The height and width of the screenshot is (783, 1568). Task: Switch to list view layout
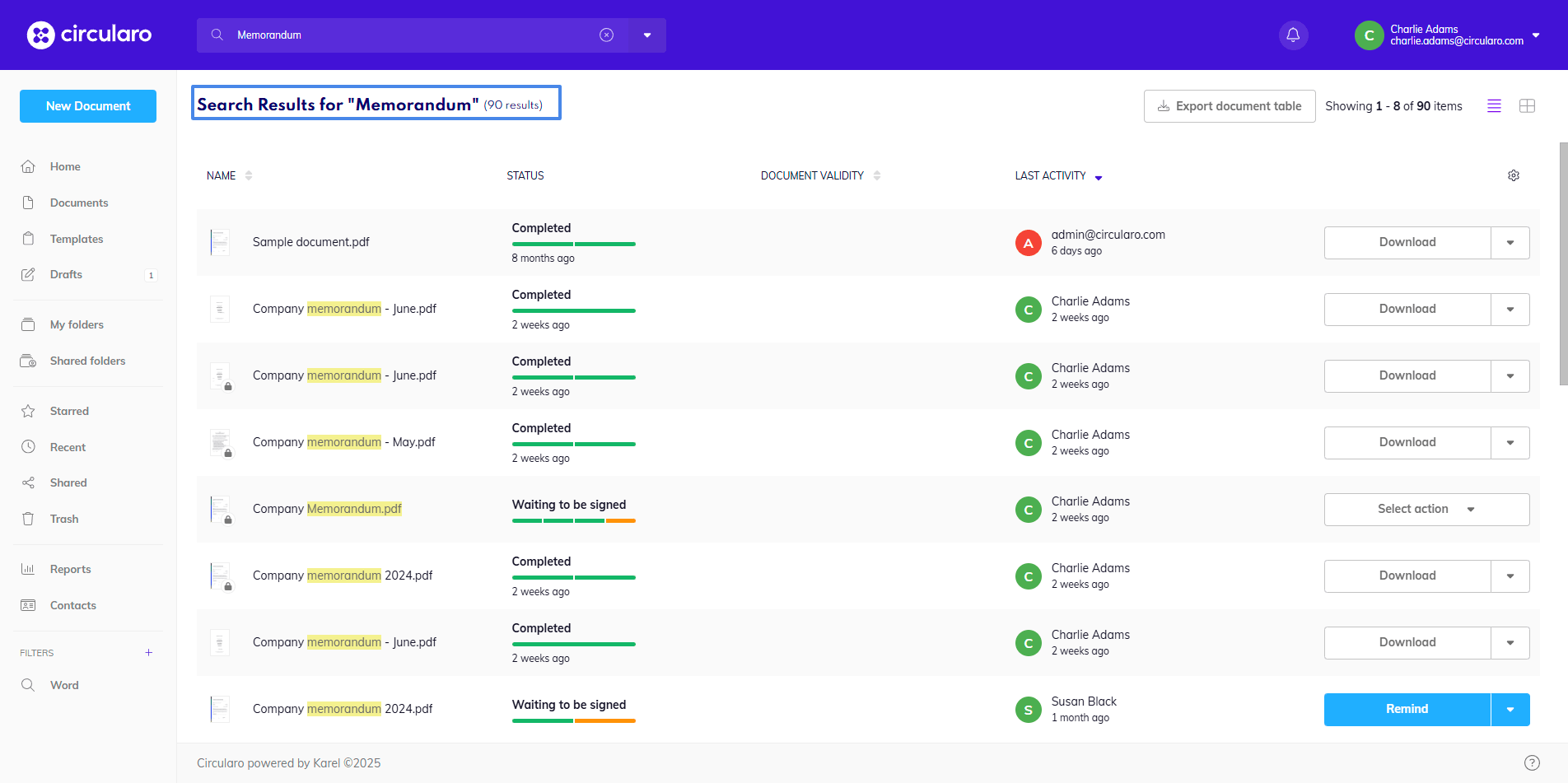[1494, 106]
